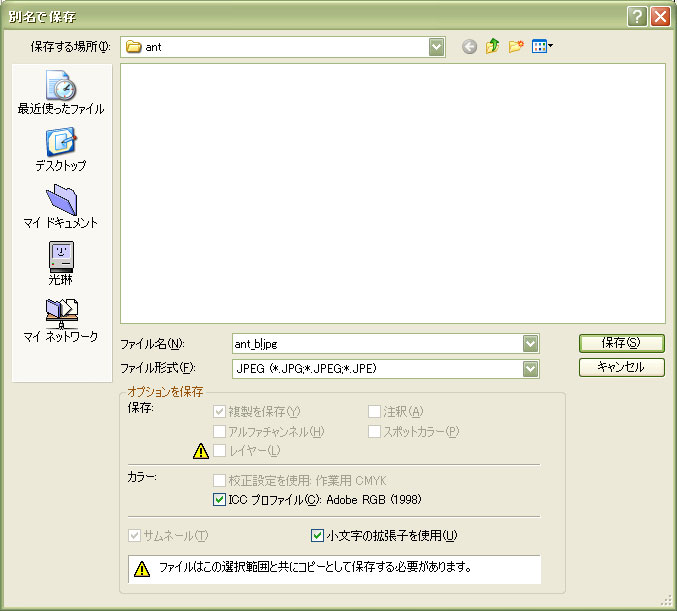Screen dimensions: 677x611
Task: Go up one folder level
Action: click(492, 46)
